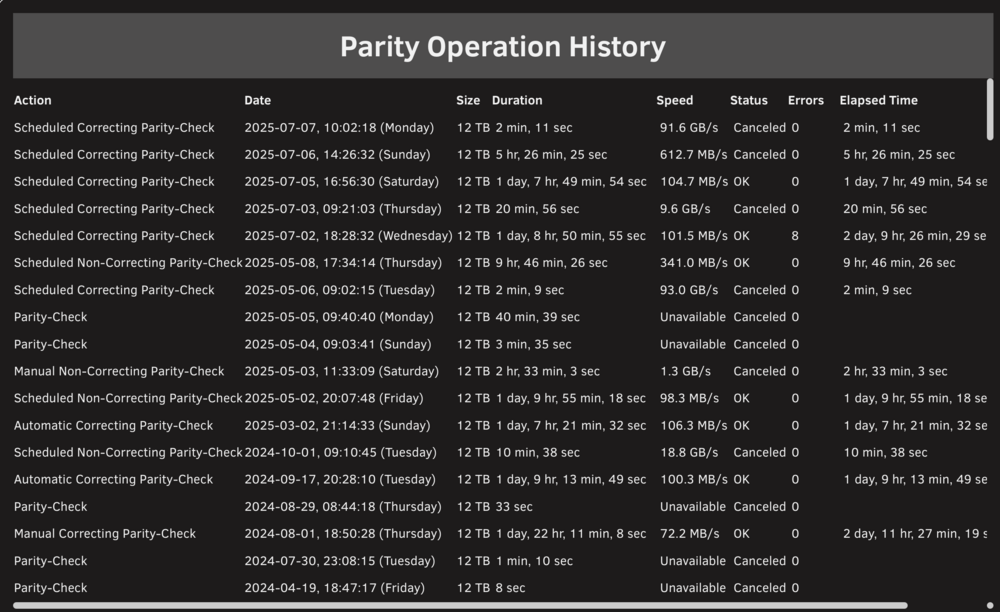1000x612 pixels.
Task: Click the 93.0 GB/s speed value
Action: pos(689,290)
